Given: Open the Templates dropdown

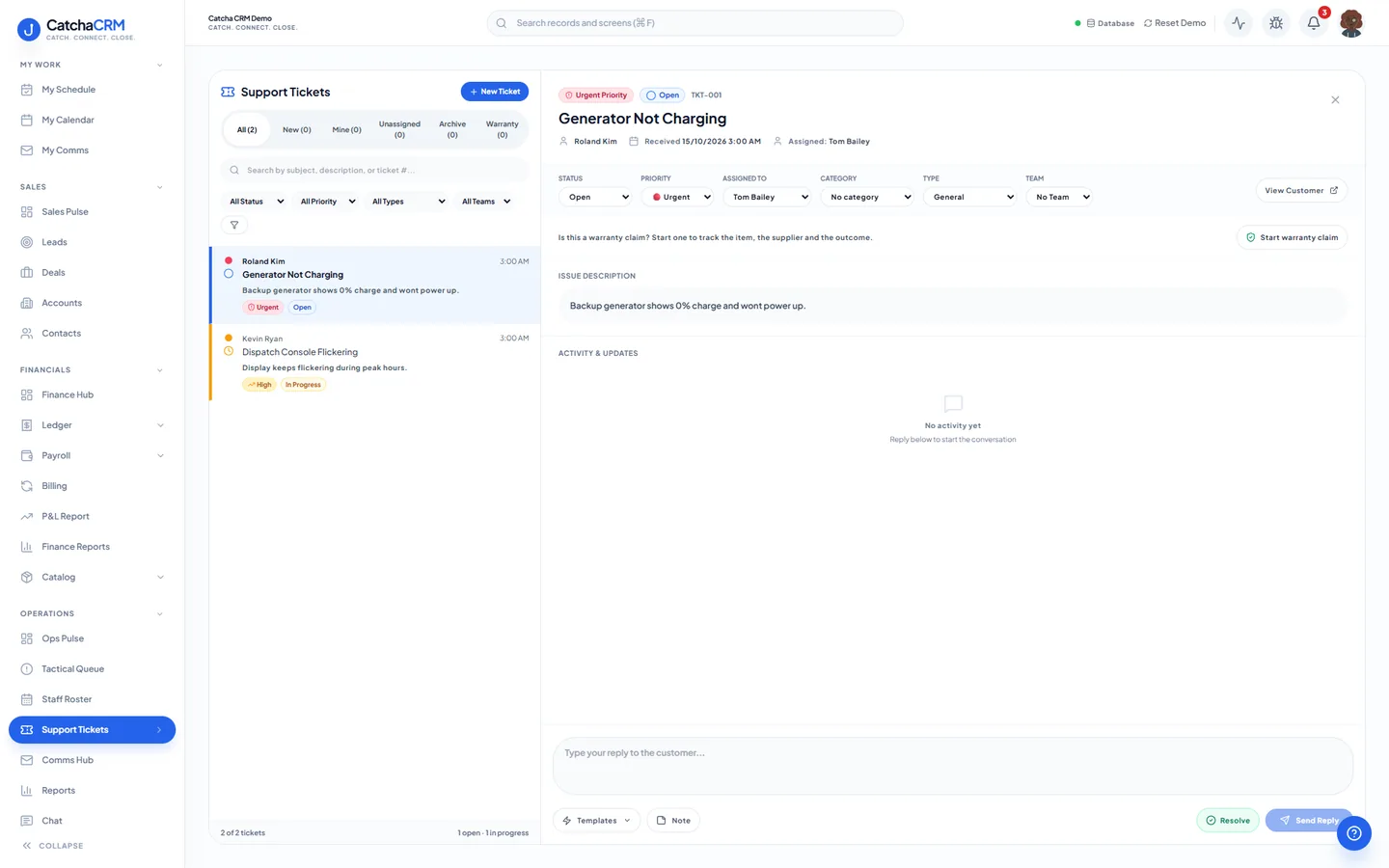Looking at the screenshot, I should [597, 821].
